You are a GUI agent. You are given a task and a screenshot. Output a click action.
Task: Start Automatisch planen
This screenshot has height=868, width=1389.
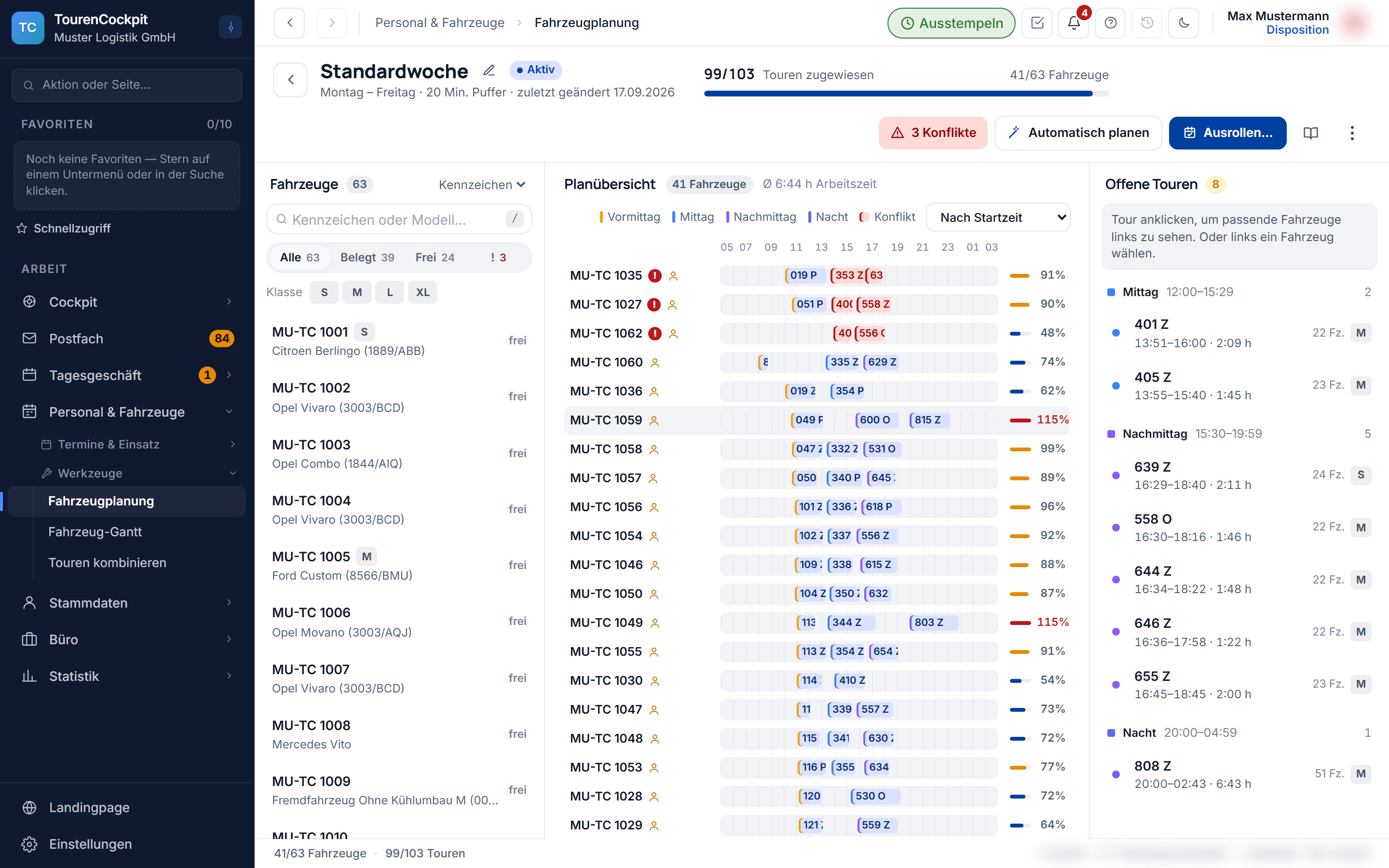(x=1078, y=133)
